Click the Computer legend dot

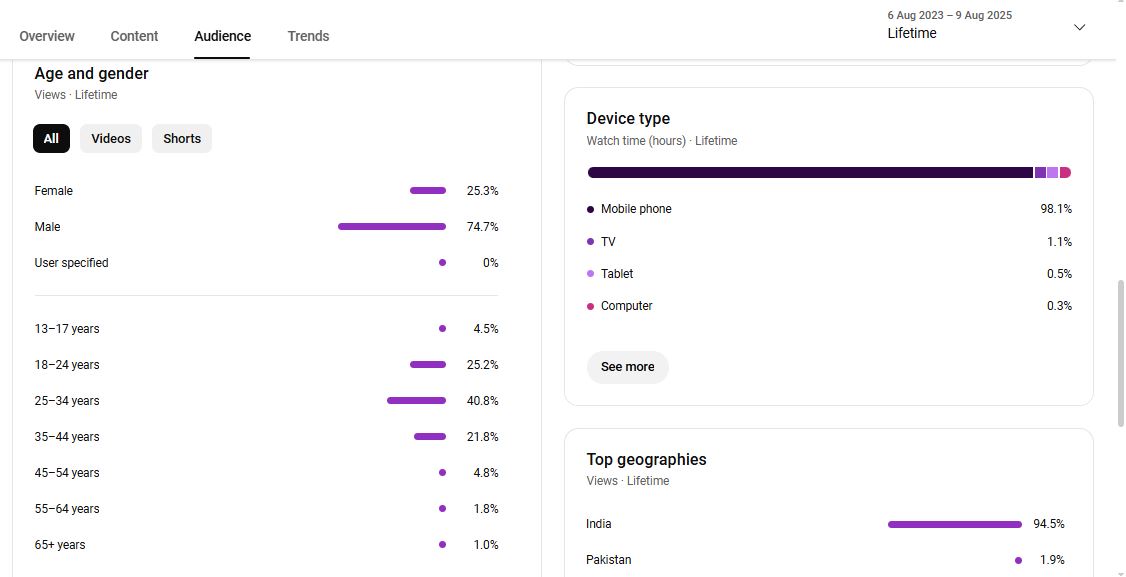point(591,306)
